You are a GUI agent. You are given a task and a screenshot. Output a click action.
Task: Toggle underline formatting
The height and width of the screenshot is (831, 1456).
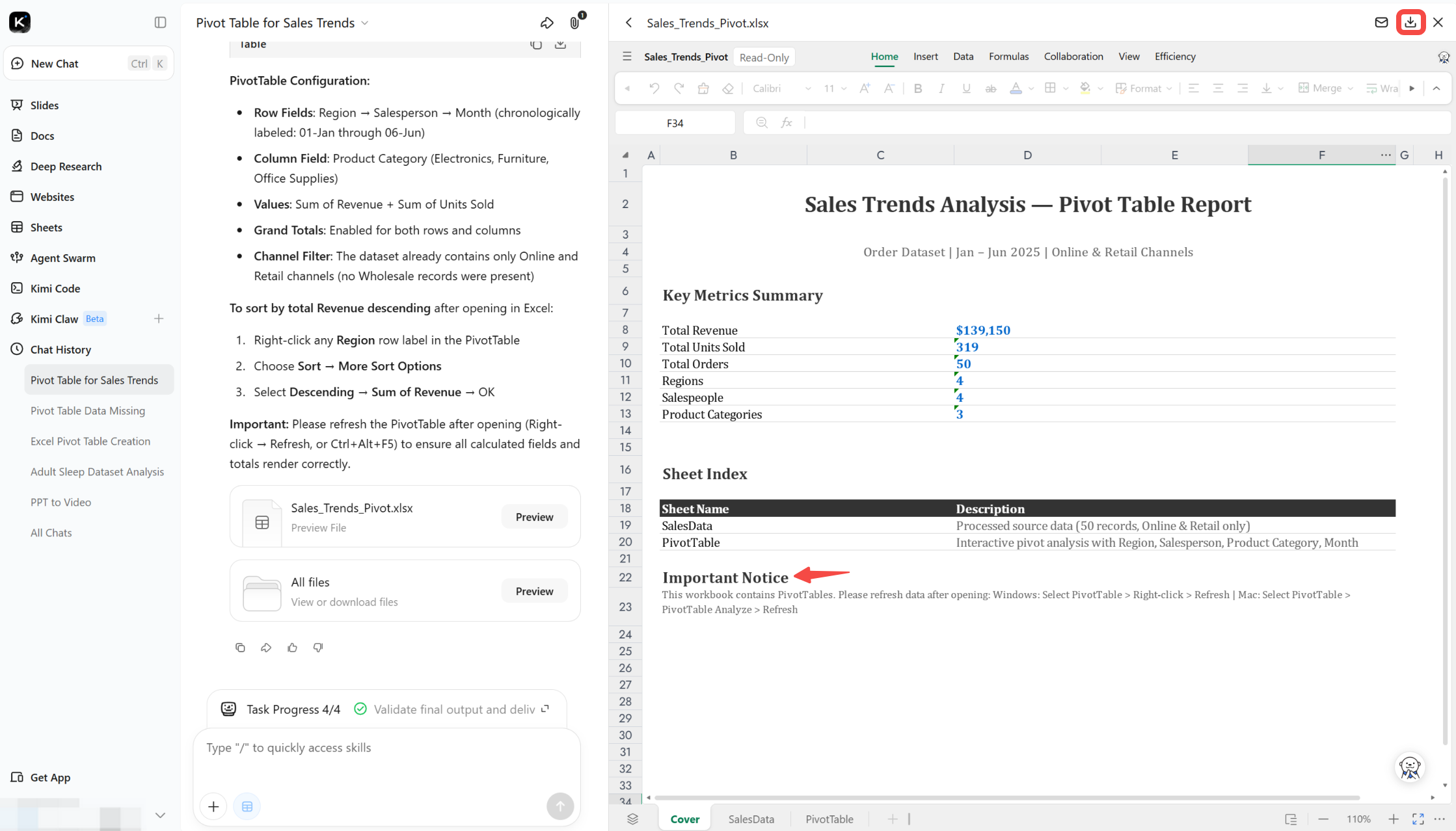click(x=966, y=88)
